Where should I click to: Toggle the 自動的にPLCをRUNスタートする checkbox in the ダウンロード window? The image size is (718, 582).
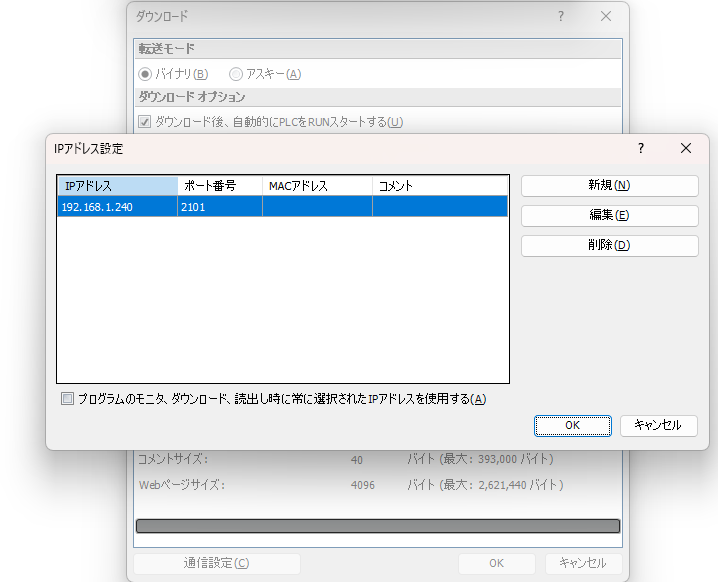[x=145, y=122]
